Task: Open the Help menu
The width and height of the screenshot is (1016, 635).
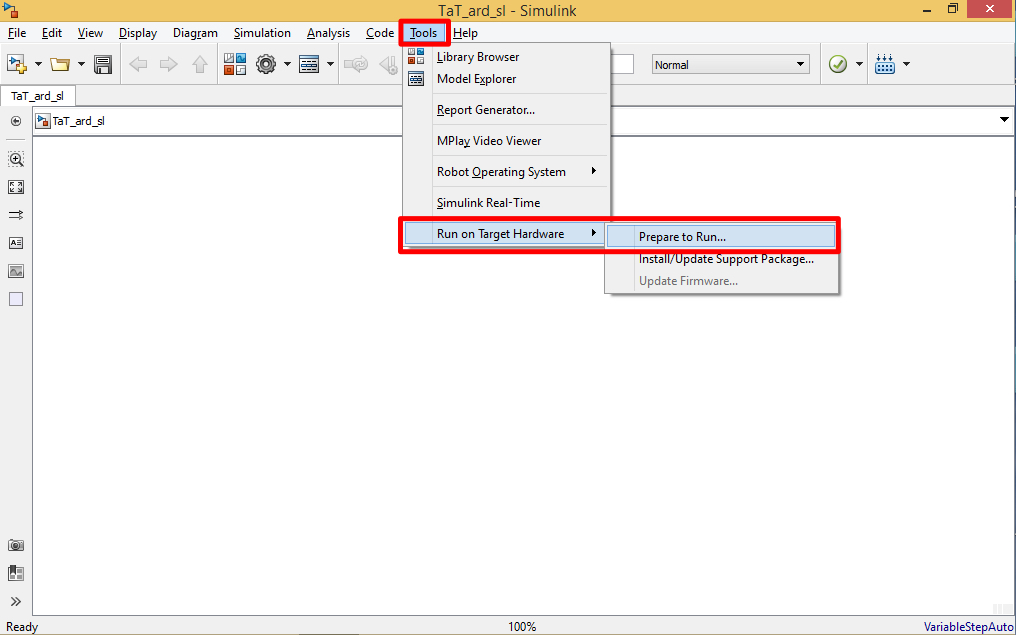Action: (x=465, y=33)
